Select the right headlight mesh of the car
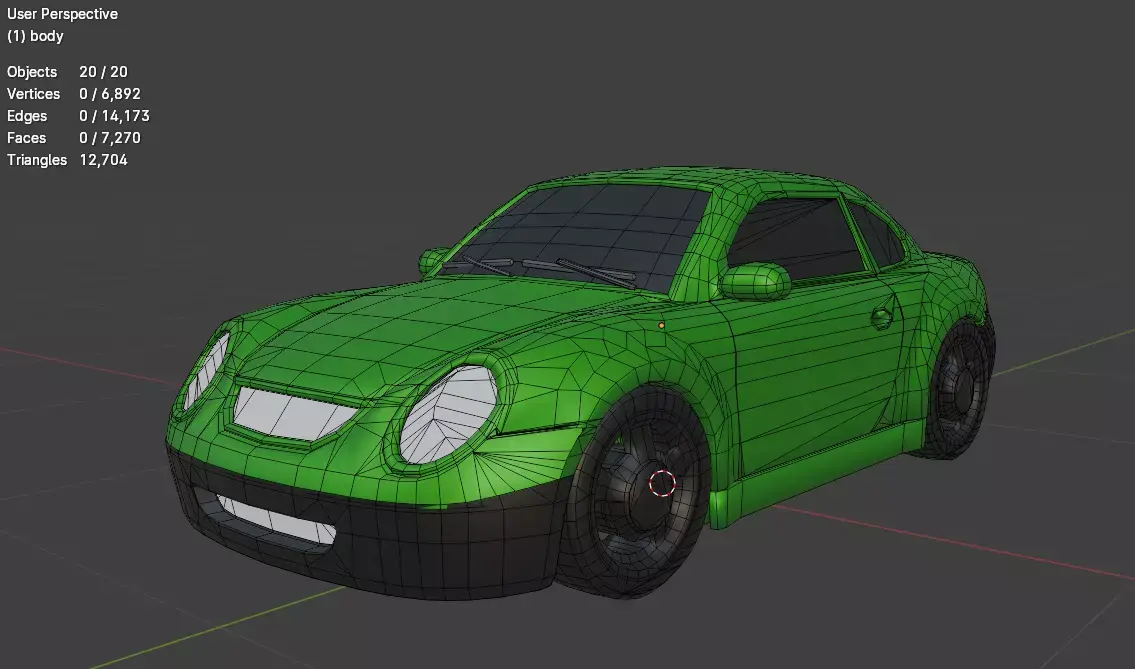The width and height of the screenshot is (1135, 669). (449, 414)
